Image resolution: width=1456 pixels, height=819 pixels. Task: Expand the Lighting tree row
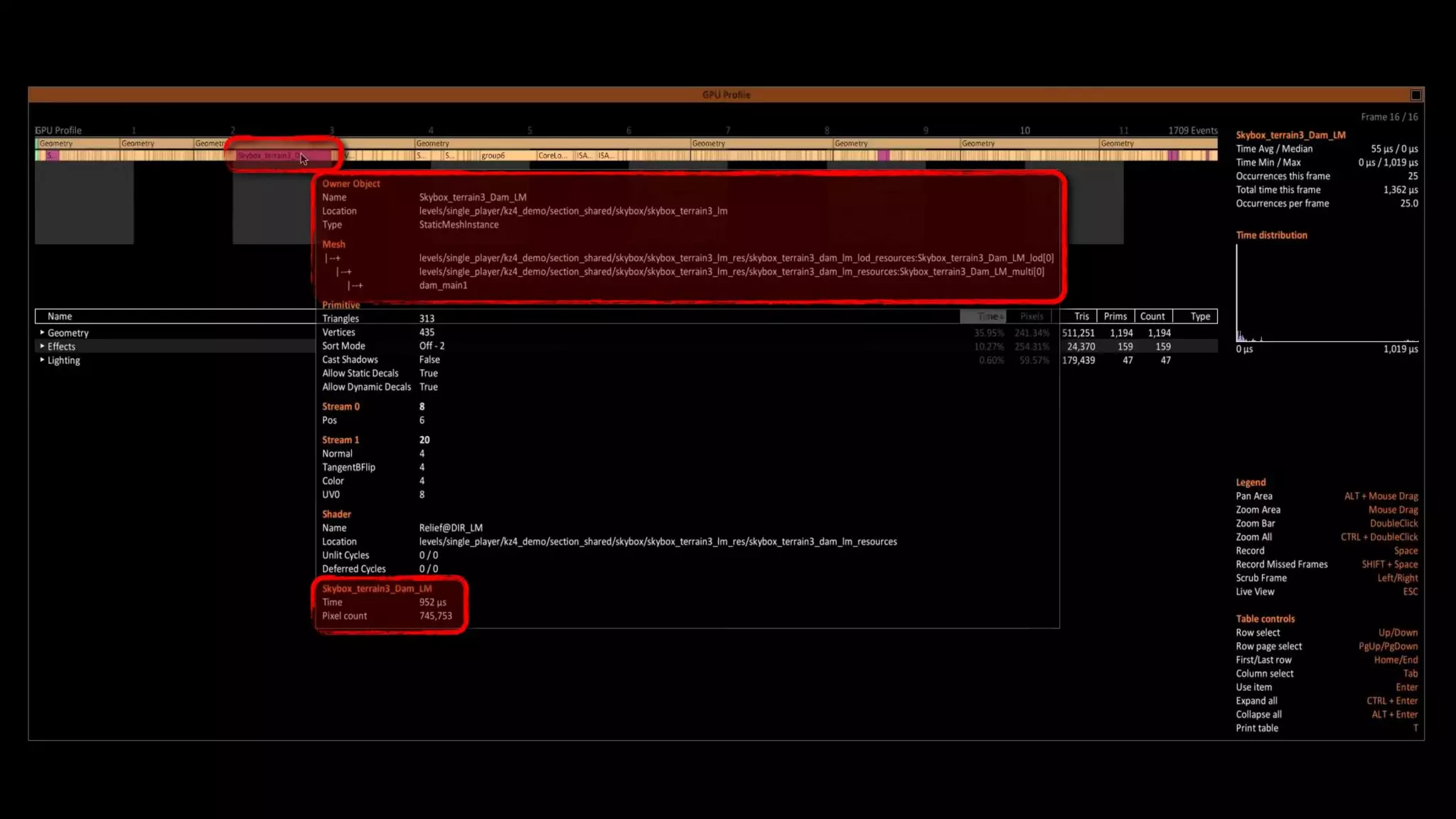pyautogui.click(x=42, y=360)
